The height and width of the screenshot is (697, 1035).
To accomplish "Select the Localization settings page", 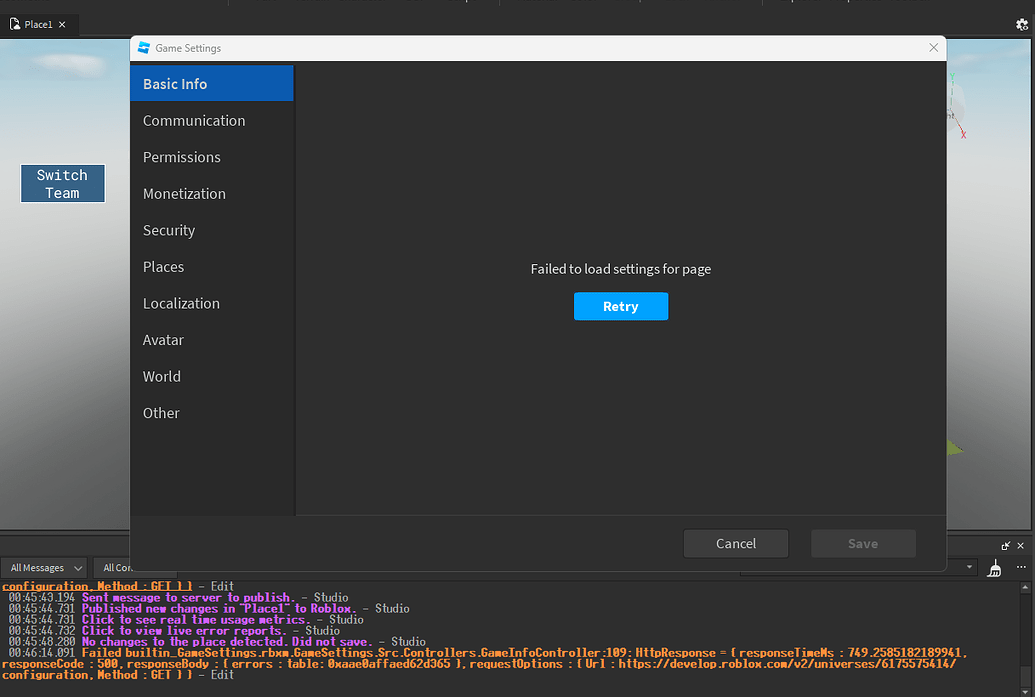I will (181, 303).
